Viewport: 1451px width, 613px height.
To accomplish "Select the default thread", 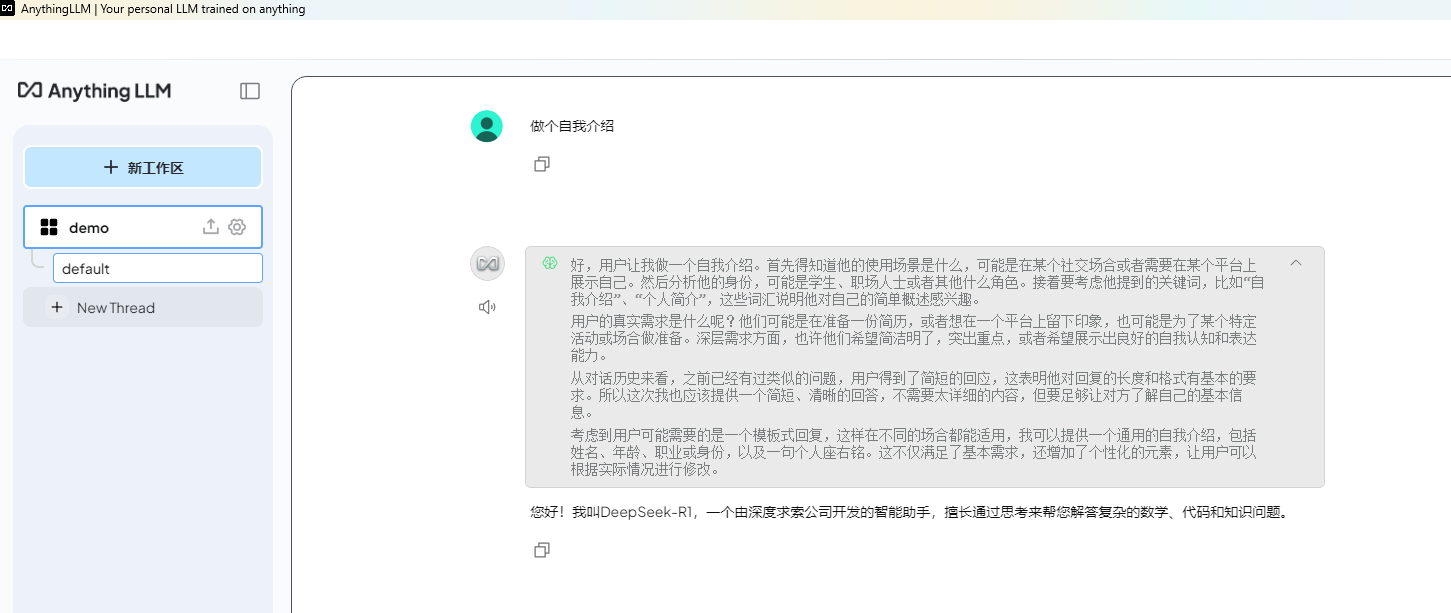I will coord(158,268).
